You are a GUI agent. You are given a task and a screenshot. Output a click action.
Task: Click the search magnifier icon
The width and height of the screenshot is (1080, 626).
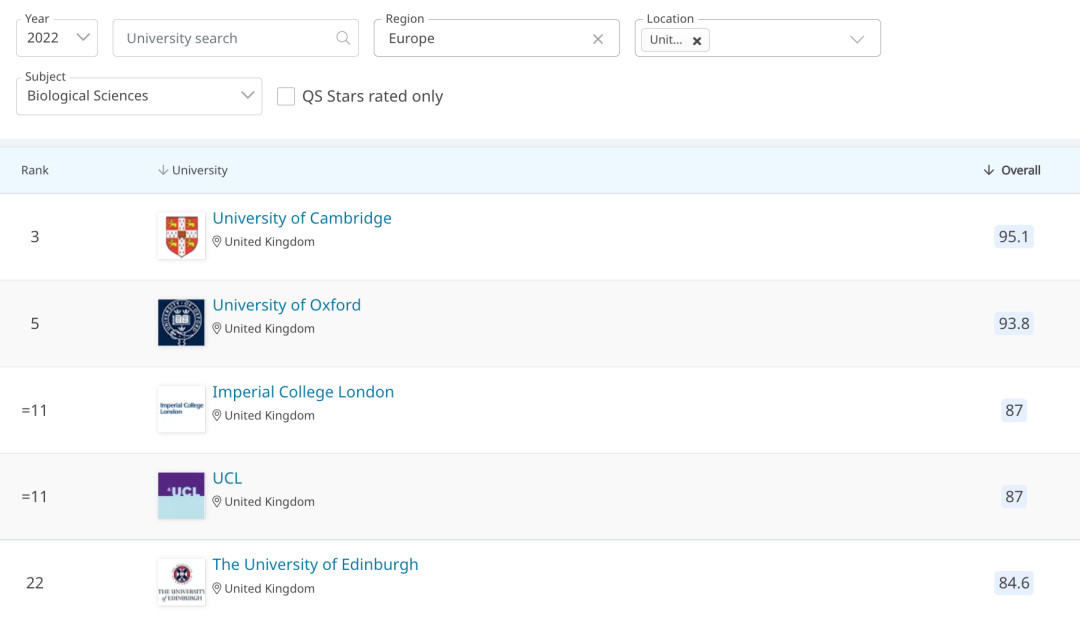pos(343,38)
